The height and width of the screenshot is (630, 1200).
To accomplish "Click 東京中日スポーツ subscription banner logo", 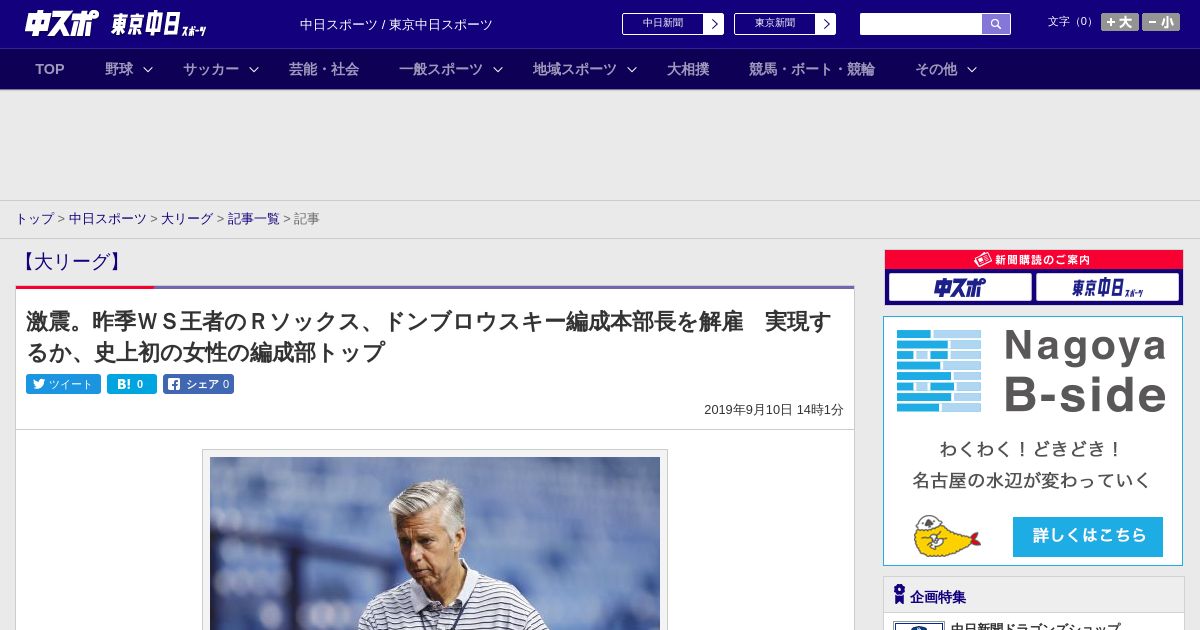I will (1107, 288).
